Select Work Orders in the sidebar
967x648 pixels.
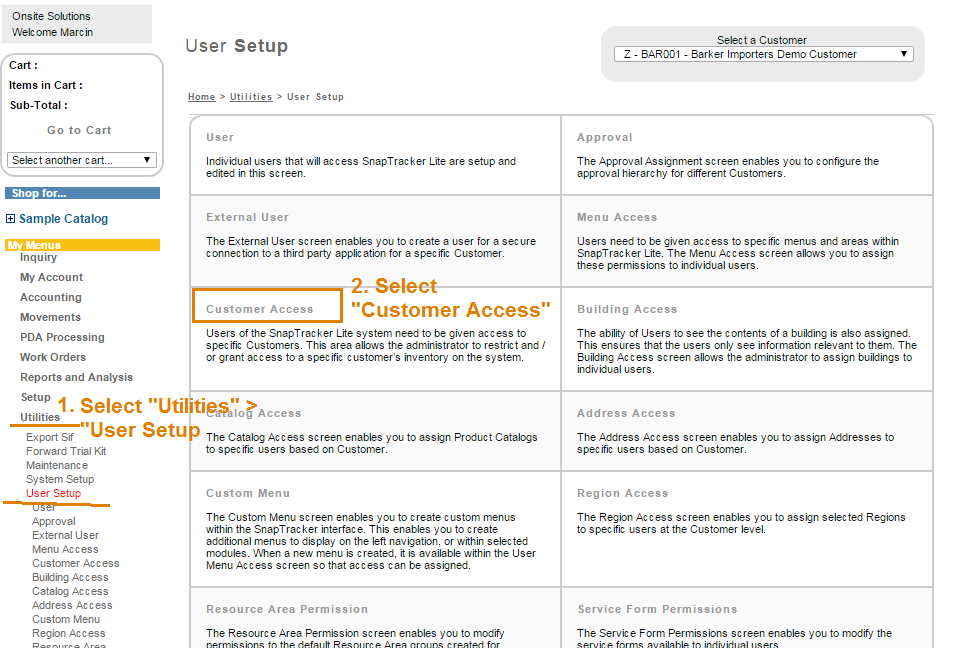point(52,357)
